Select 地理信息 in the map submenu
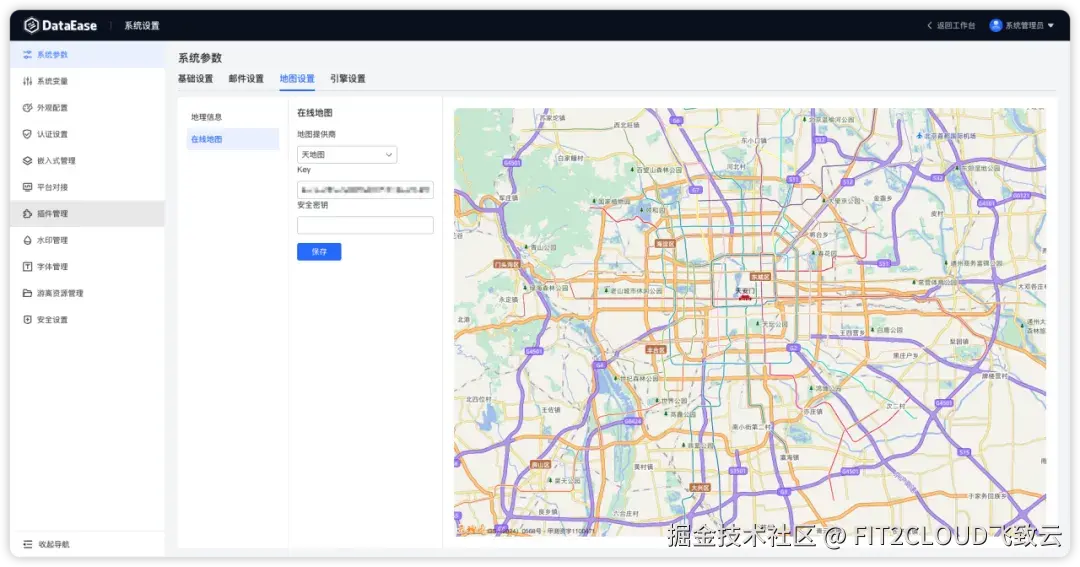The height and width of the screenshot is (567, 1080). [x=232, y=117]
